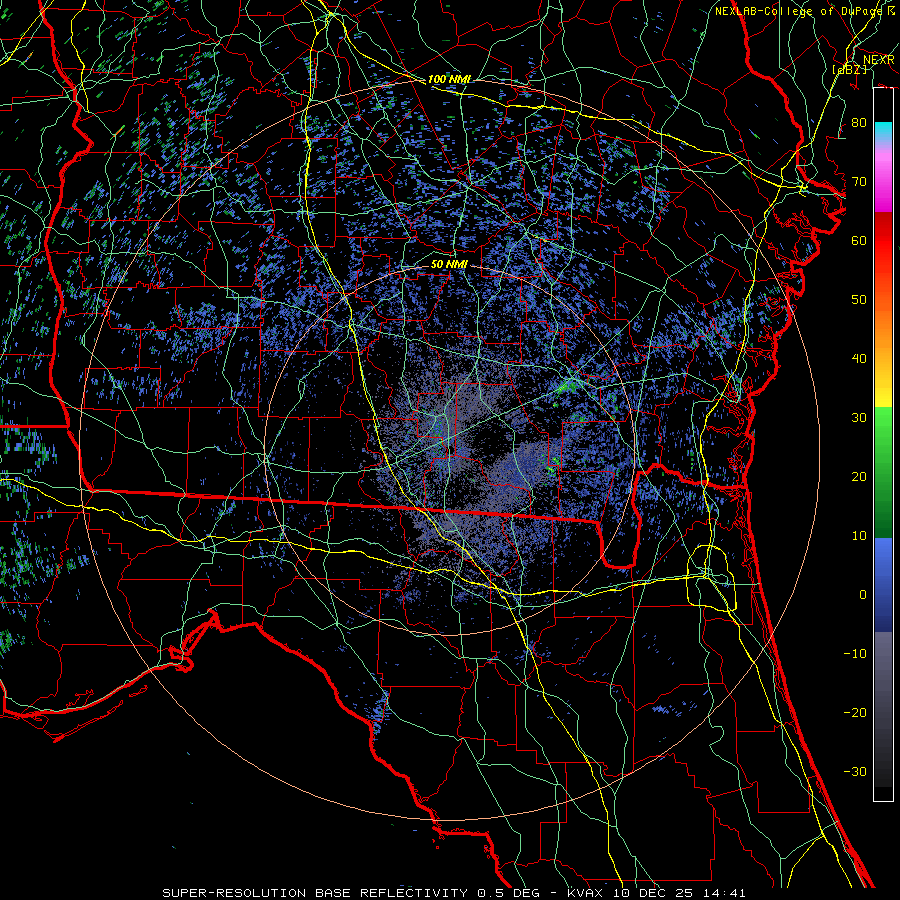Select the -10 value on dBZ scale

(855, 654)
